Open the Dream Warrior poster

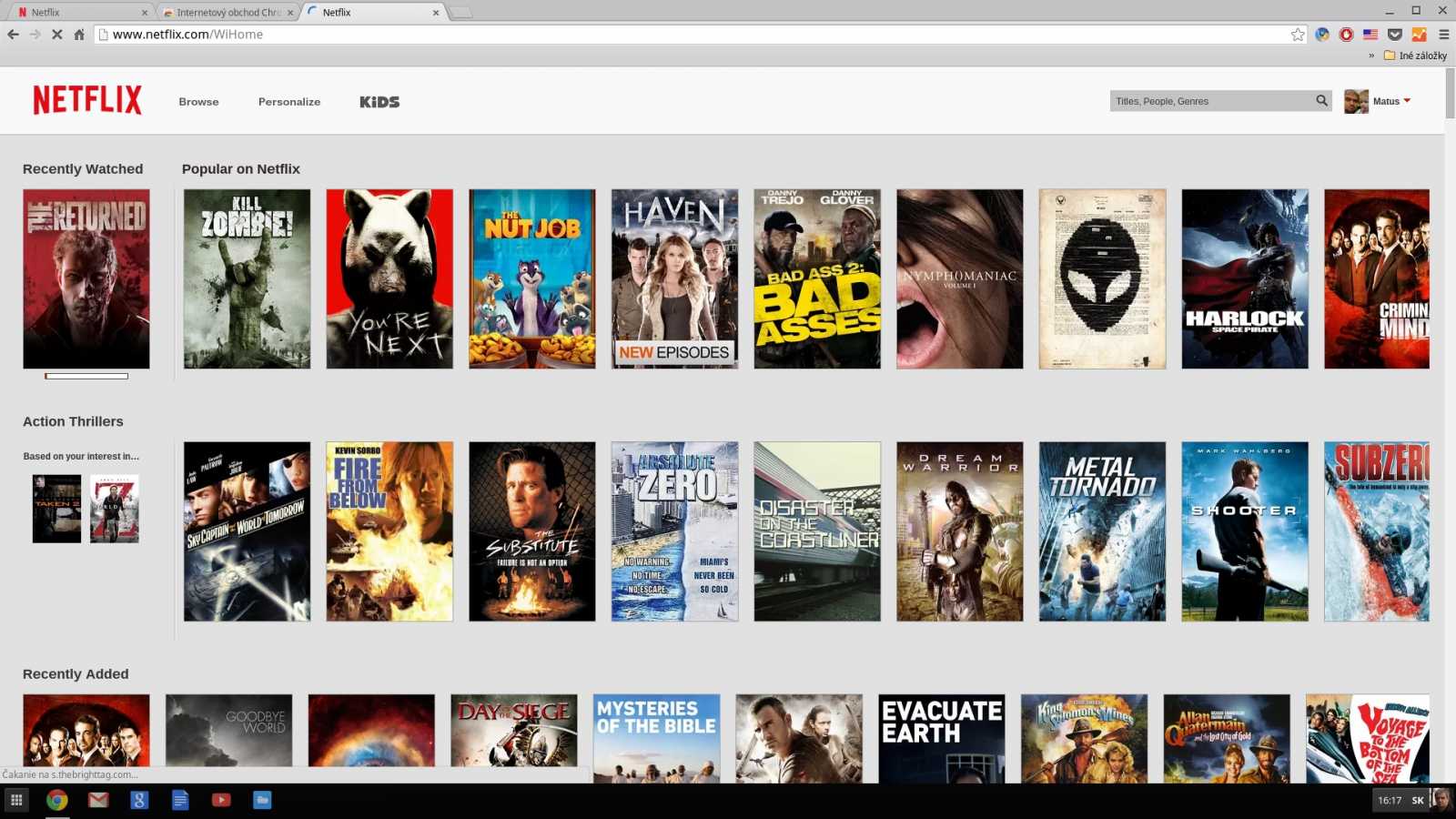pyautogui.click(x=960, y=531)
